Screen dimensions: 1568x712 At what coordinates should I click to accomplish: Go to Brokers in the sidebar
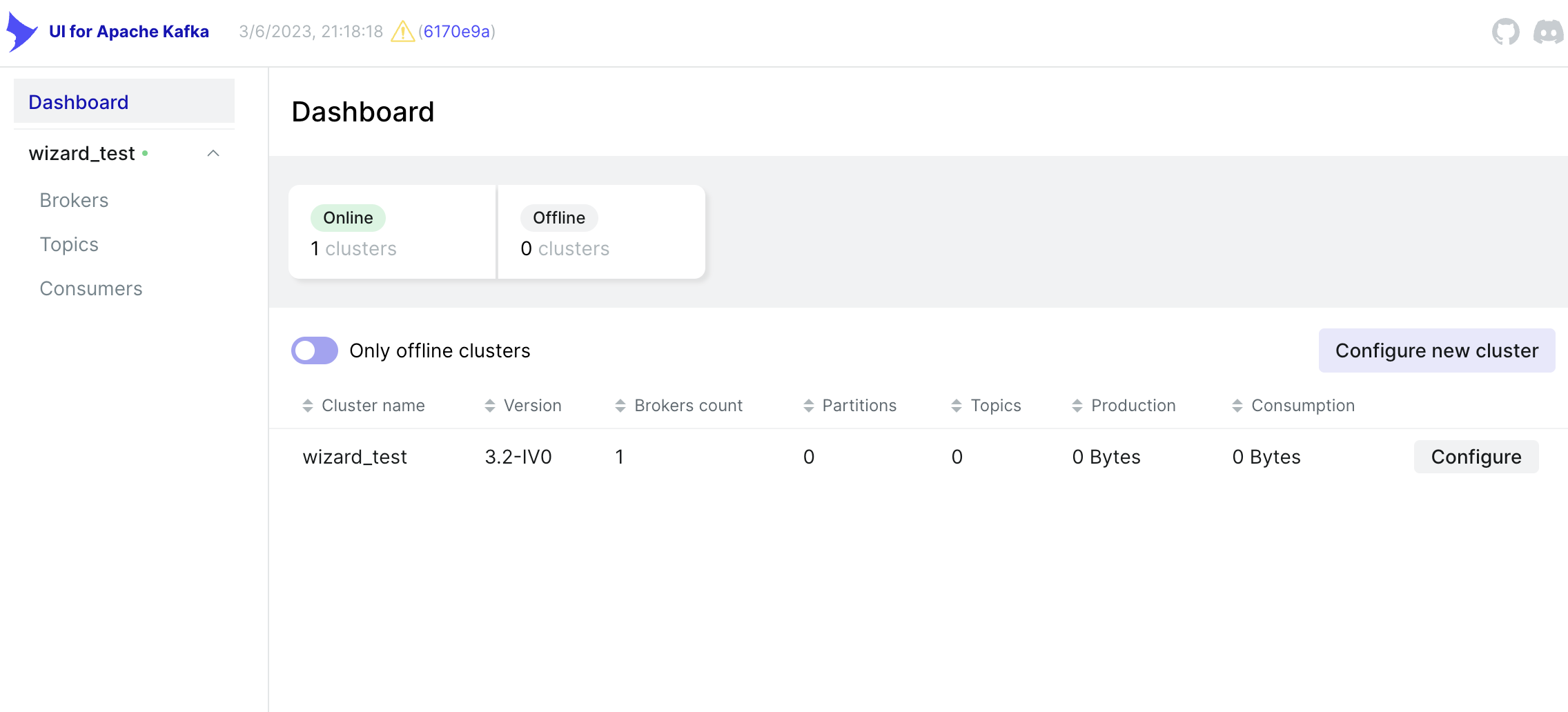tap(74, 200)
